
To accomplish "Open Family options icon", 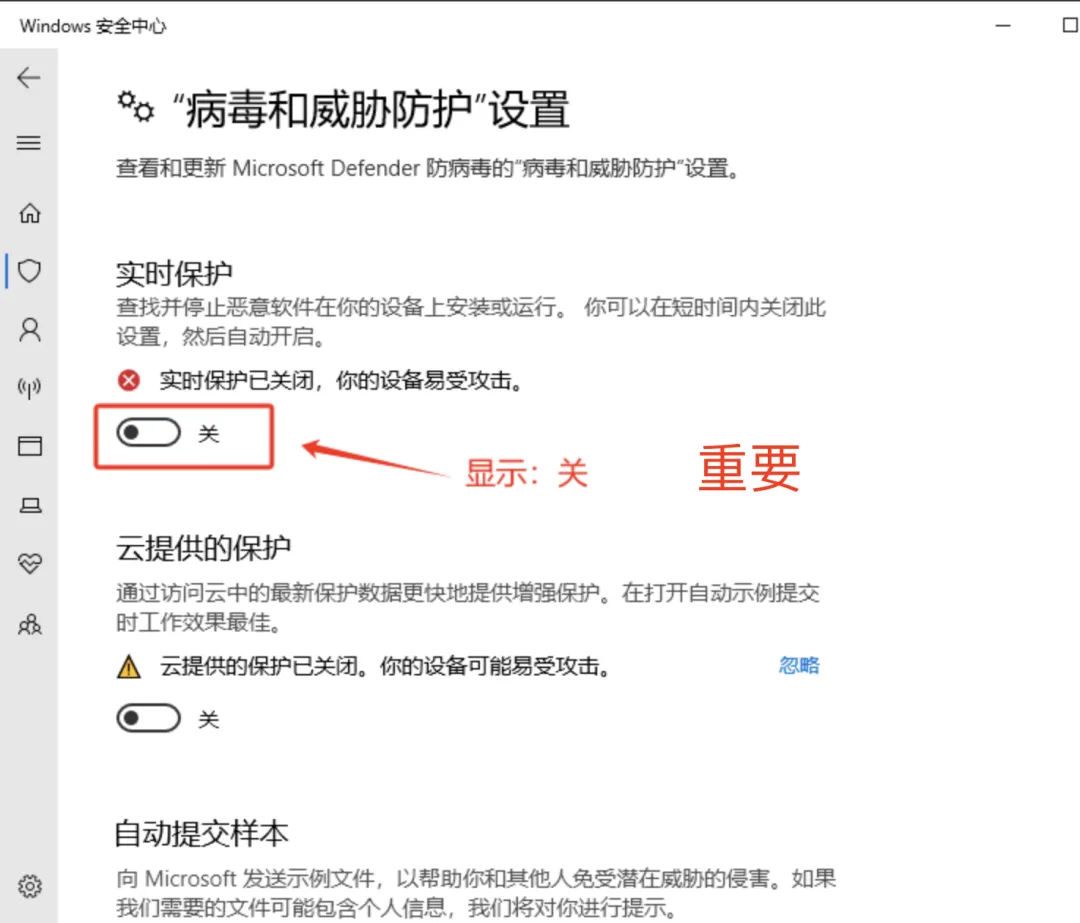I will click(30, 624).
